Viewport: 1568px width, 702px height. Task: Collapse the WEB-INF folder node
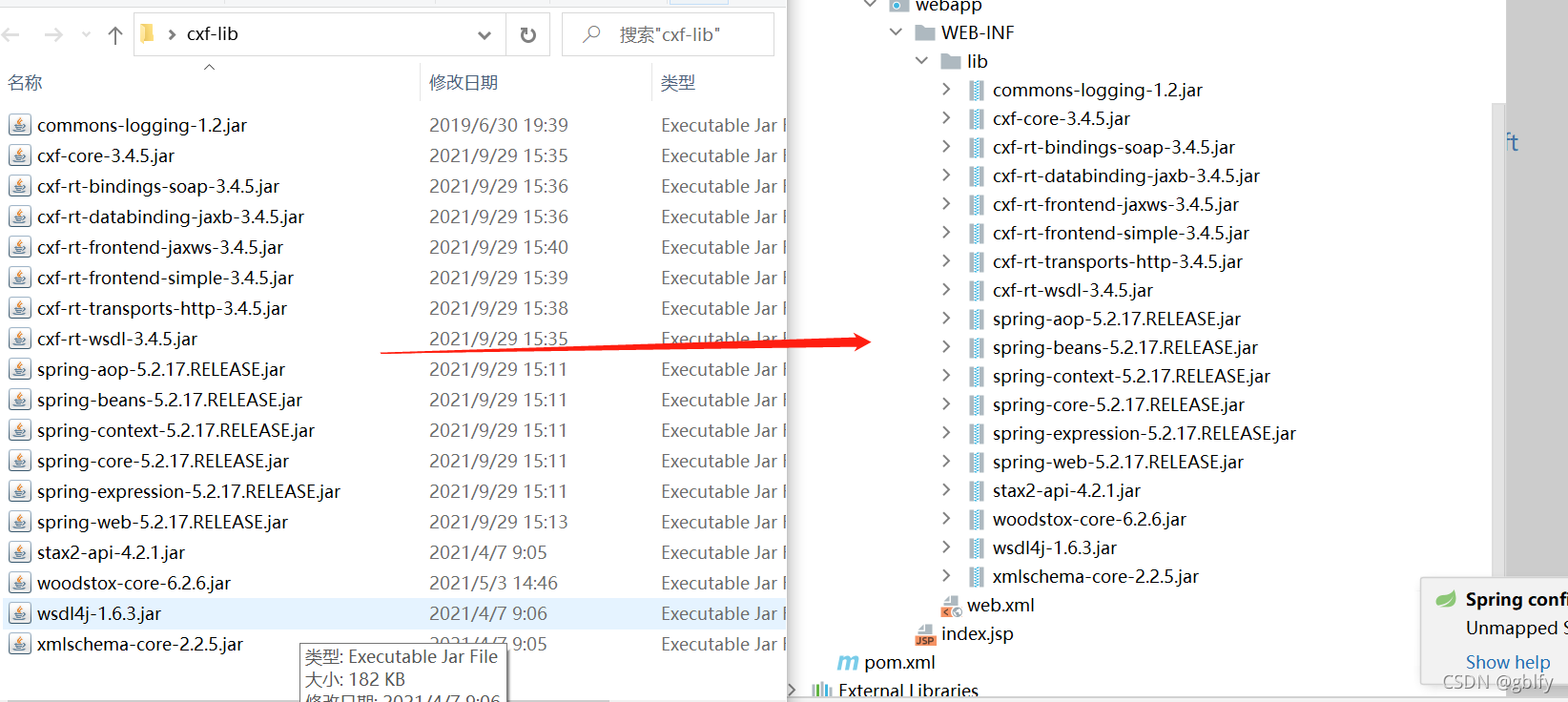tap(896, 32)
